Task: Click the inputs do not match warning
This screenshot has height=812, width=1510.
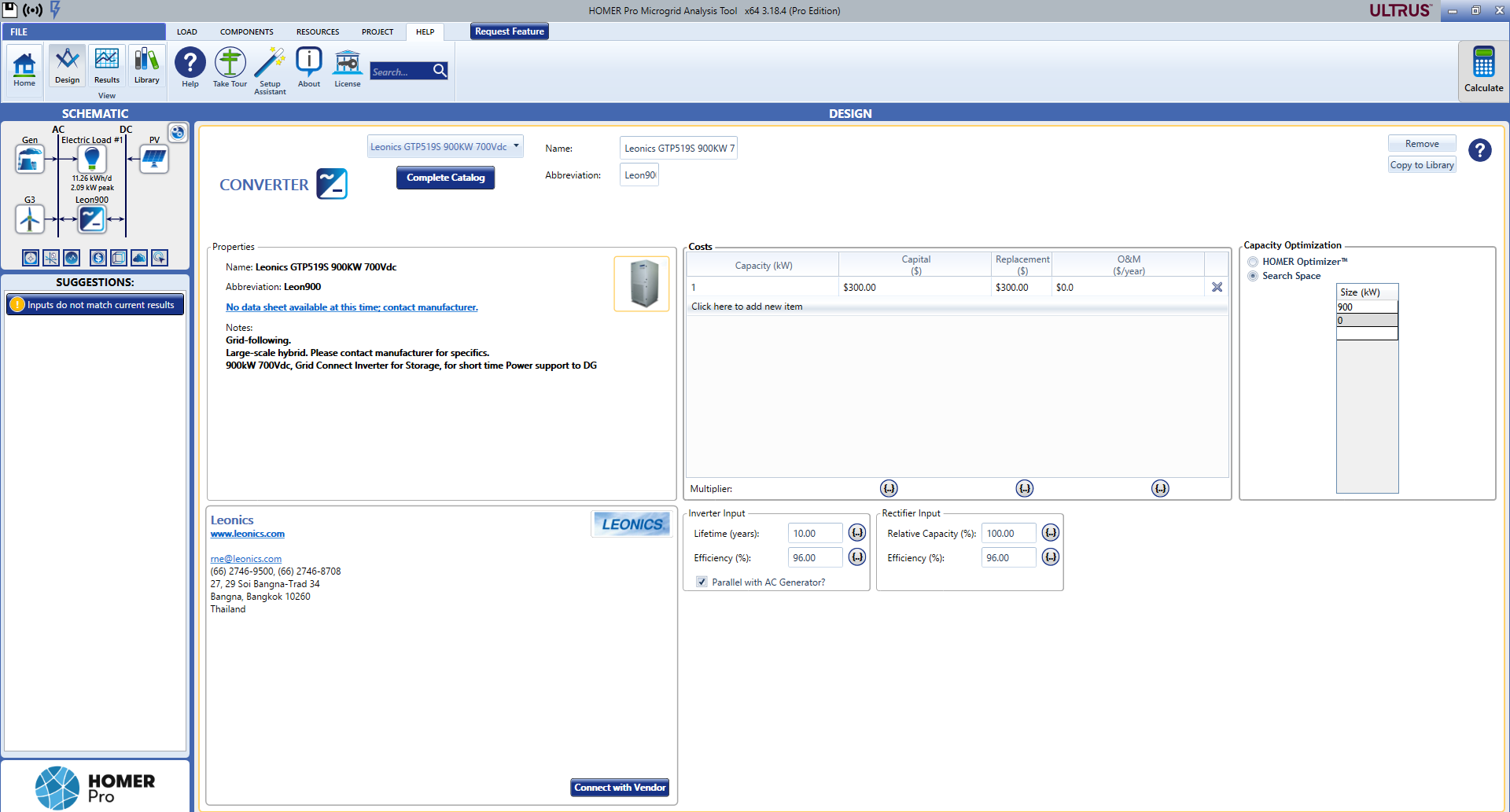Action: pyautogui.click(x=95, y=305)
